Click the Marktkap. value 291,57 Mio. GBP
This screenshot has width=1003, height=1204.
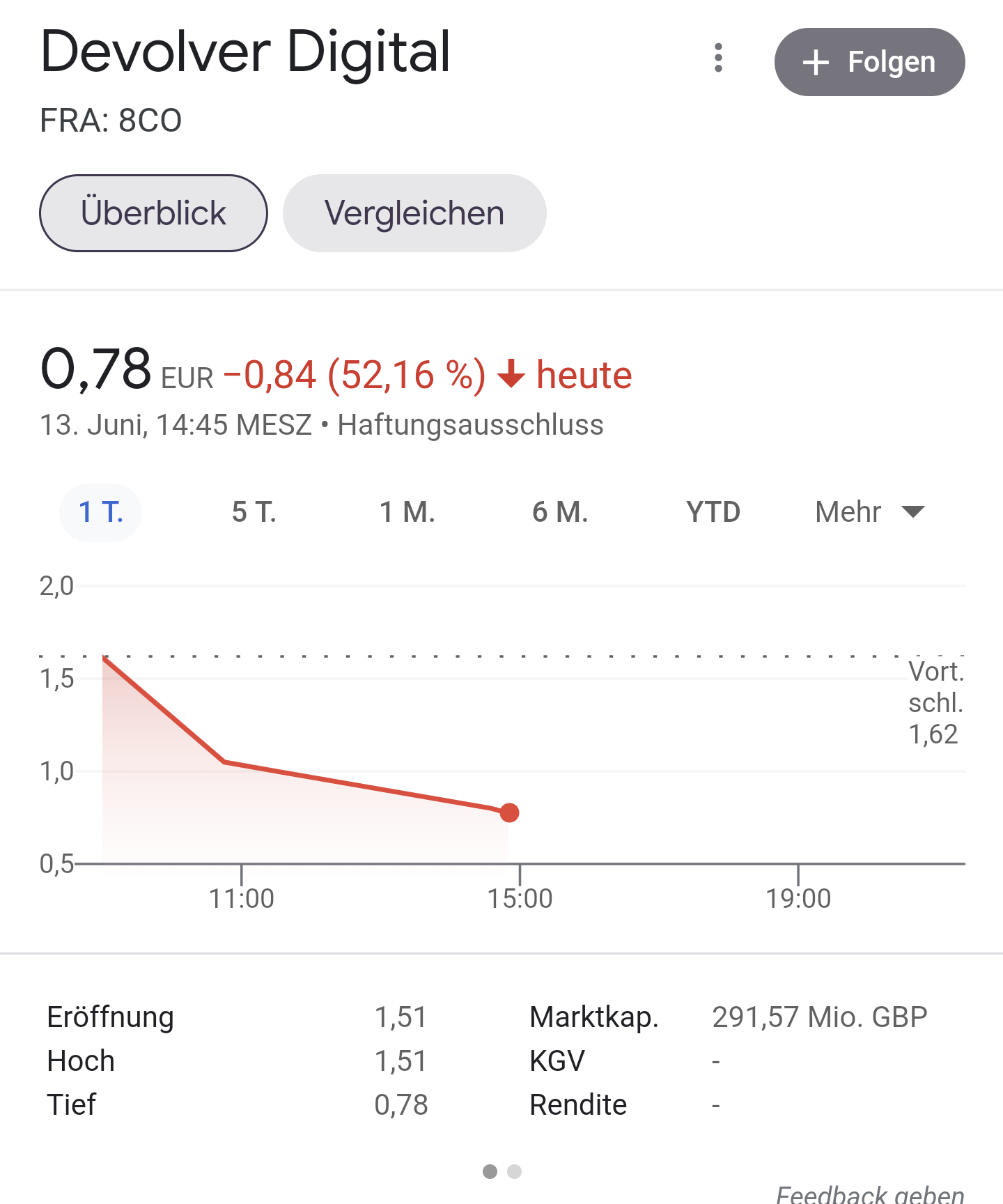[819, 1017]
